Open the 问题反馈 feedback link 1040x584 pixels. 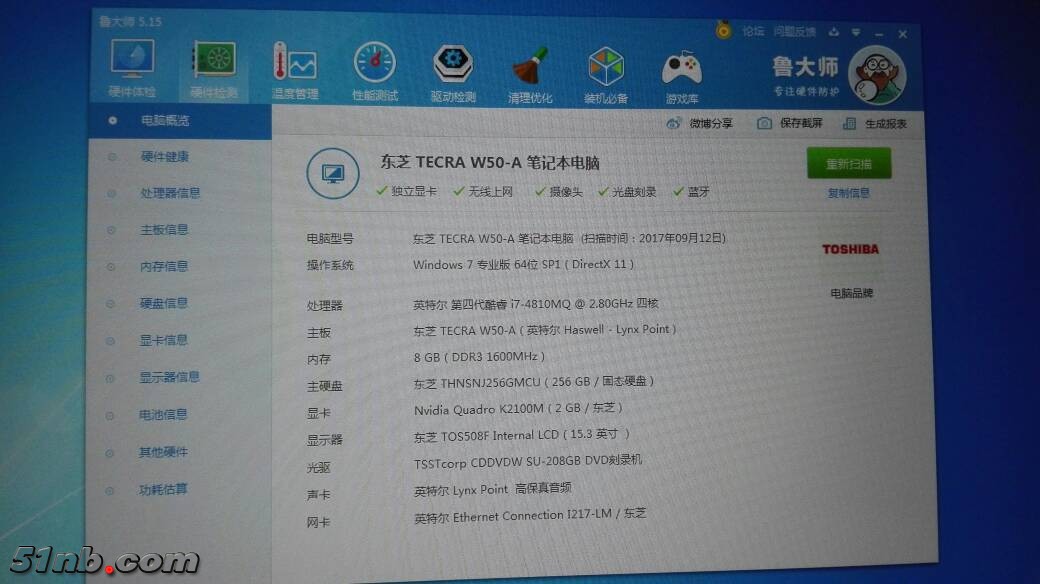point(795,31)
